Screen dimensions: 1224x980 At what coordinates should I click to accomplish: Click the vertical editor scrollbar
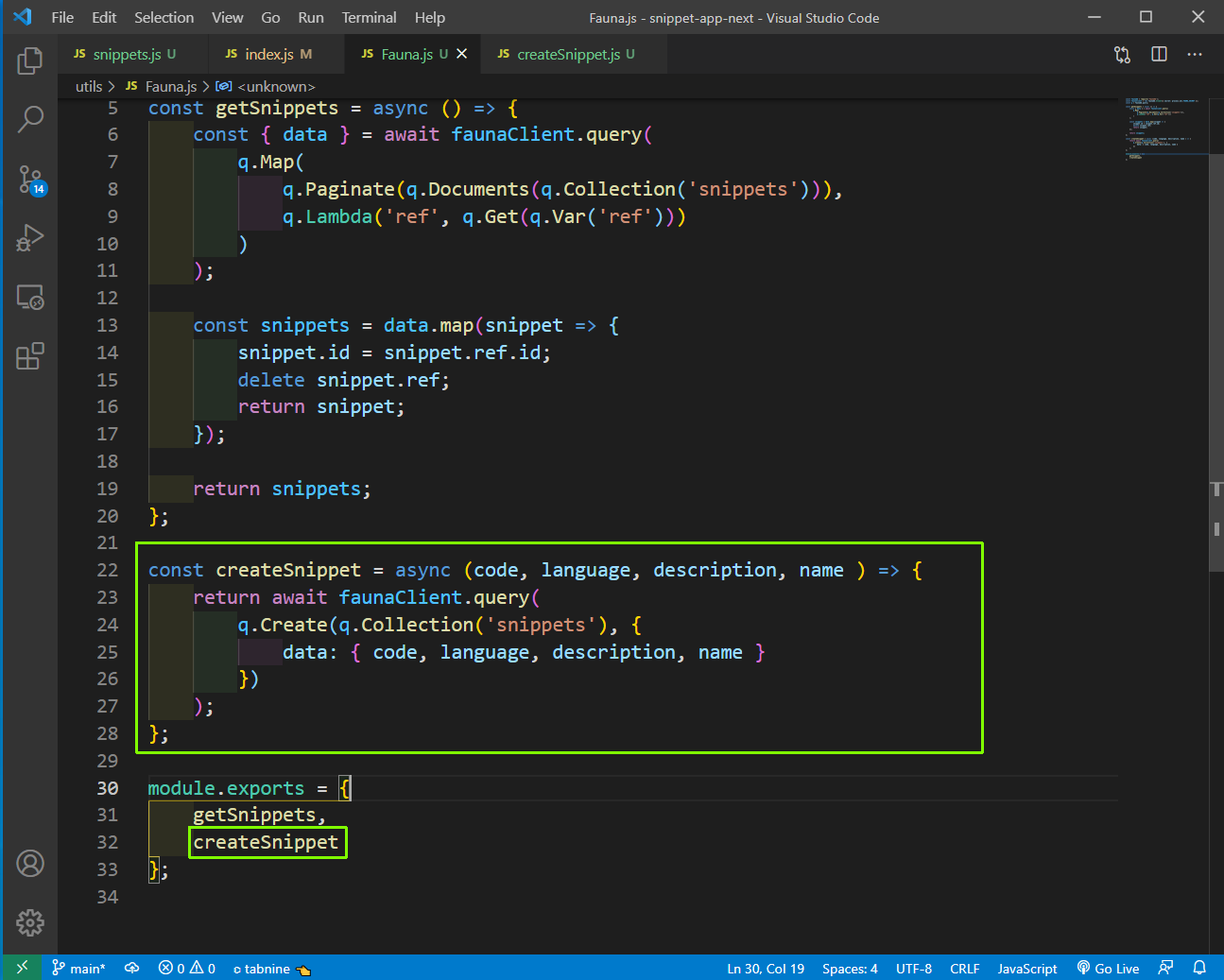[x=1216, y=364]
